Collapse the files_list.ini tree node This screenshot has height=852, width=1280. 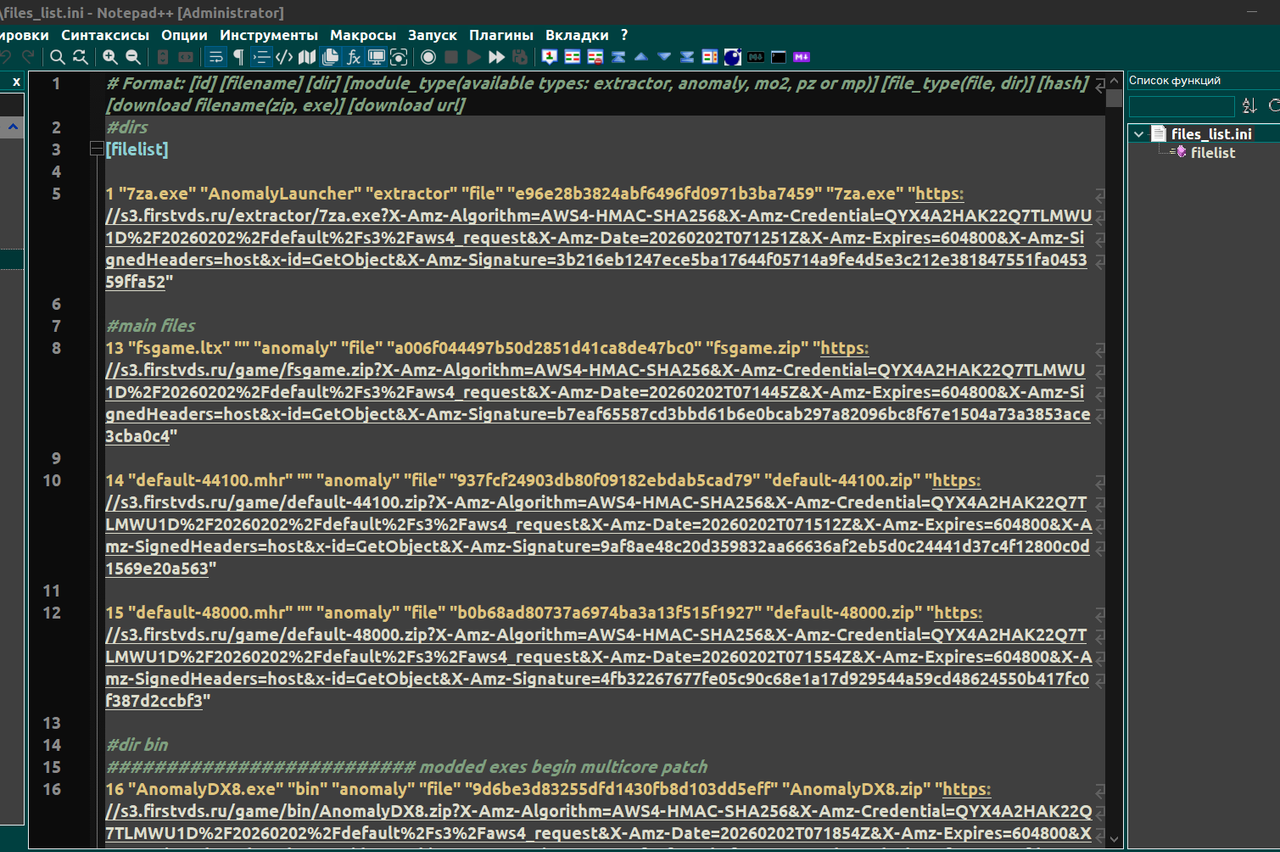click(x=1138, y=134)
